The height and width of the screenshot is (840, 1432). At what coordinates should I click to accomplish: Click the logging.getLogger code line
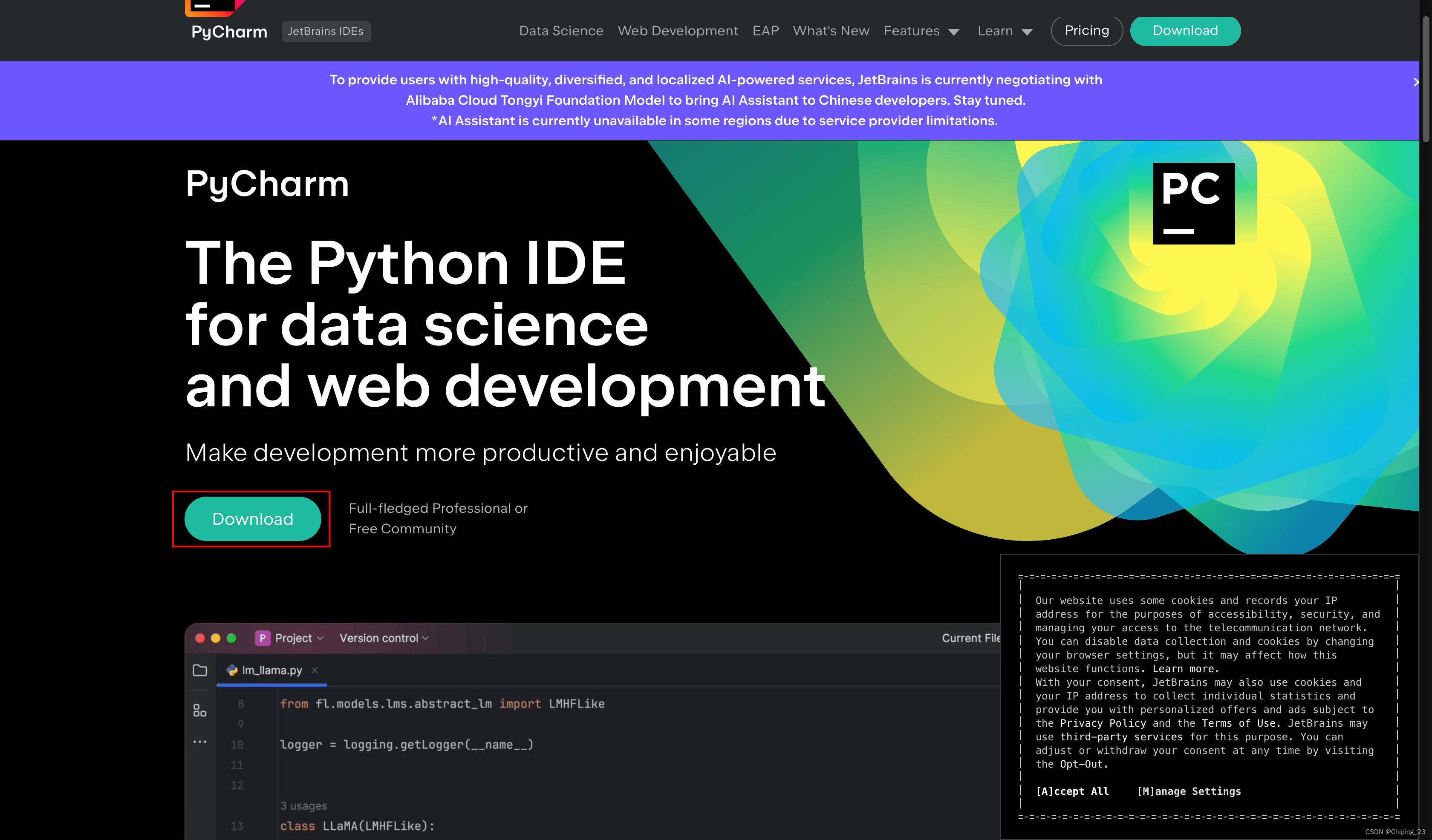click(x=407, y=745)
